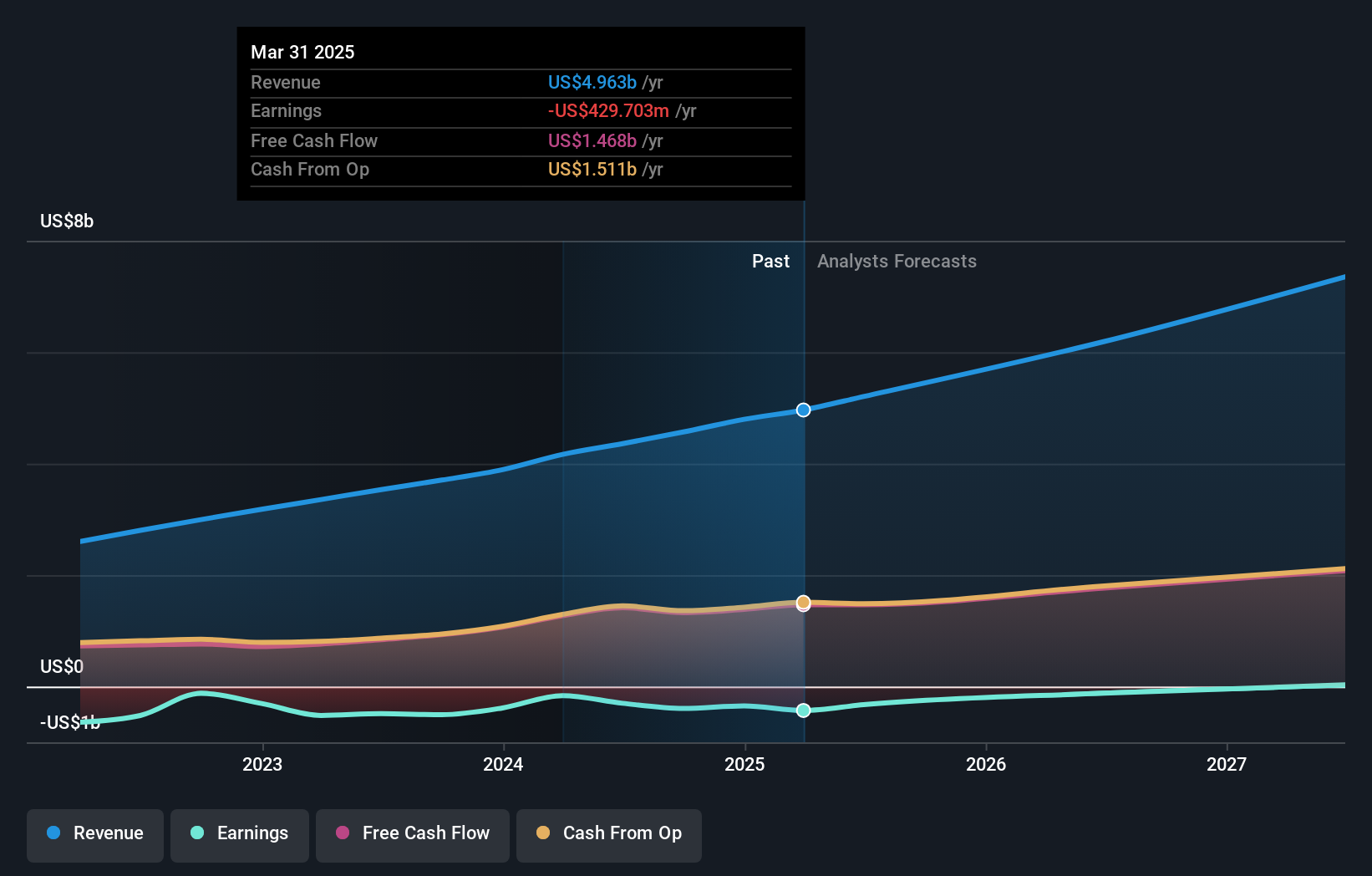Click the US$8b y-axis label
Image resolution: width=1372 pixels, height=876 pixels.
67,221
